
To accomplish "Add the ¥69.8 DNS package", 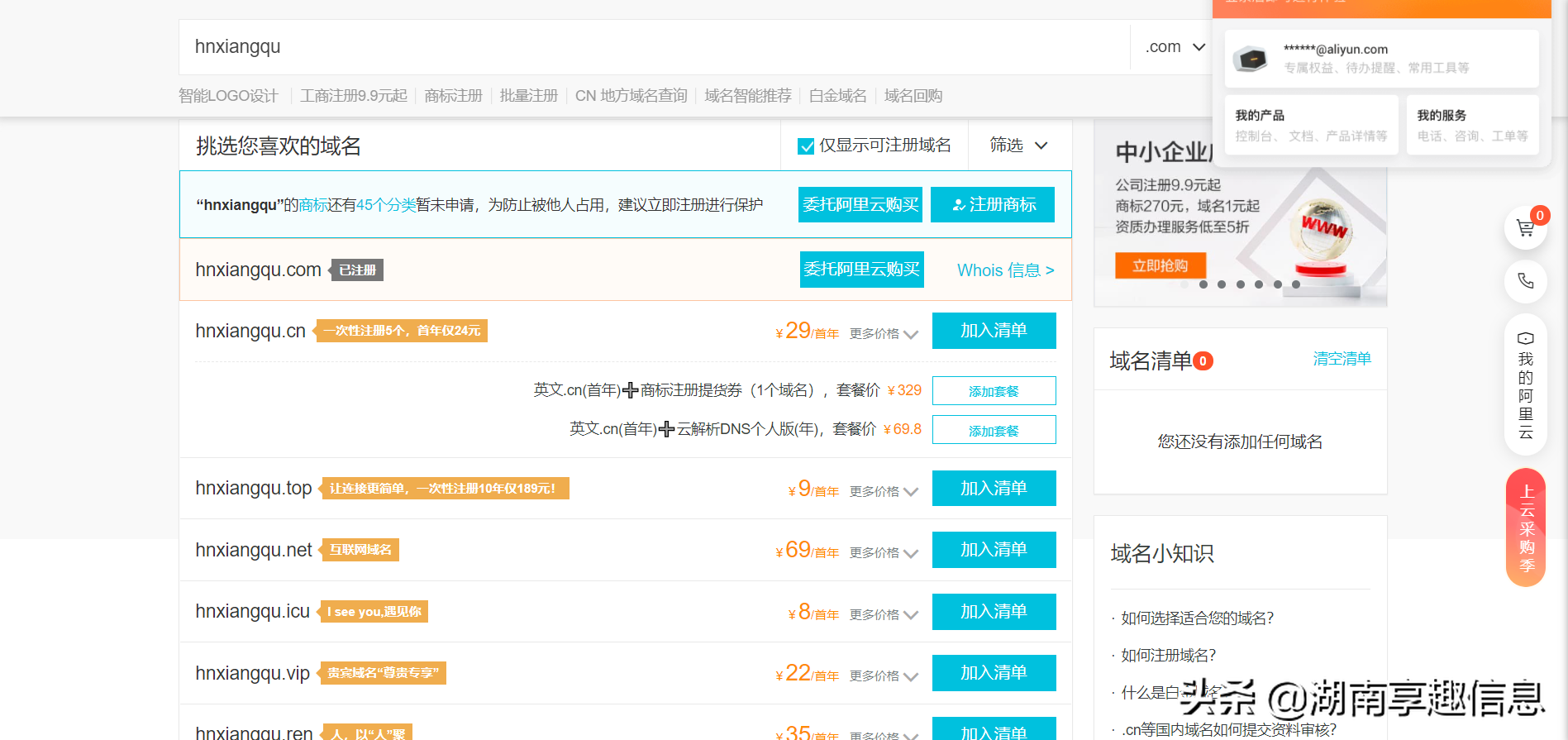I will 994,430.
